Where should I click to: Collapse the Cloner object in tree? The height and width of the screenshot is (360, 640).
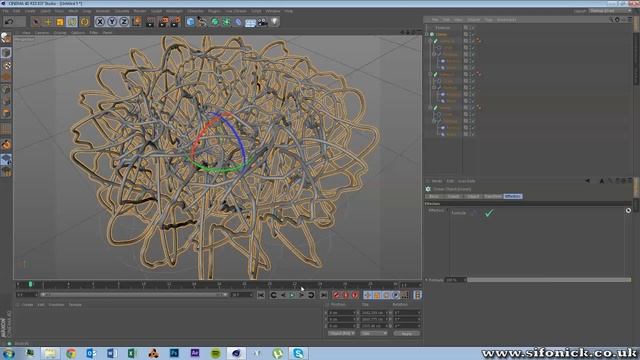427,34
